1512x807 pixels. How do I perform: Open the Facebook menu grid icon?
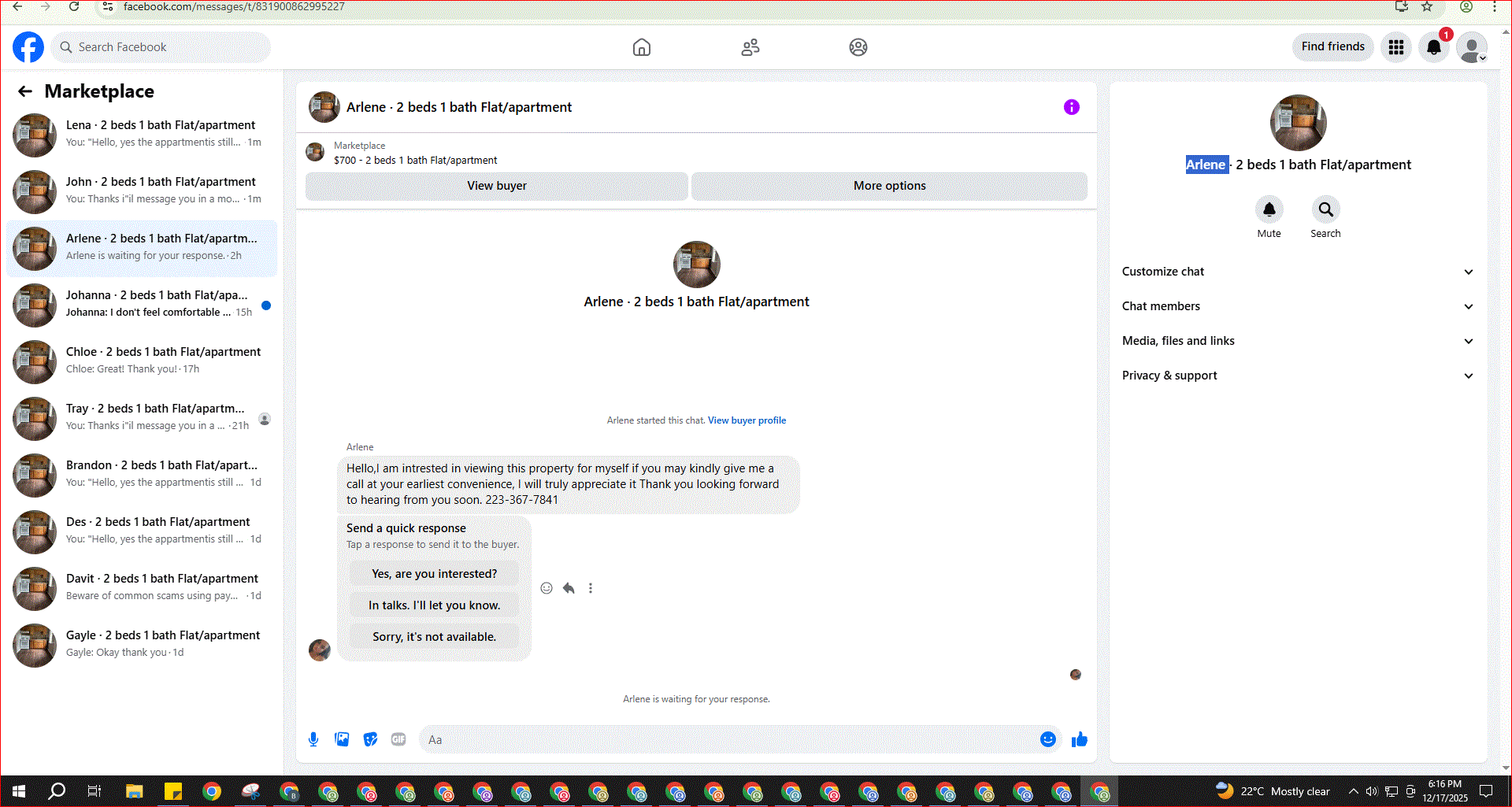point(1396,47)
